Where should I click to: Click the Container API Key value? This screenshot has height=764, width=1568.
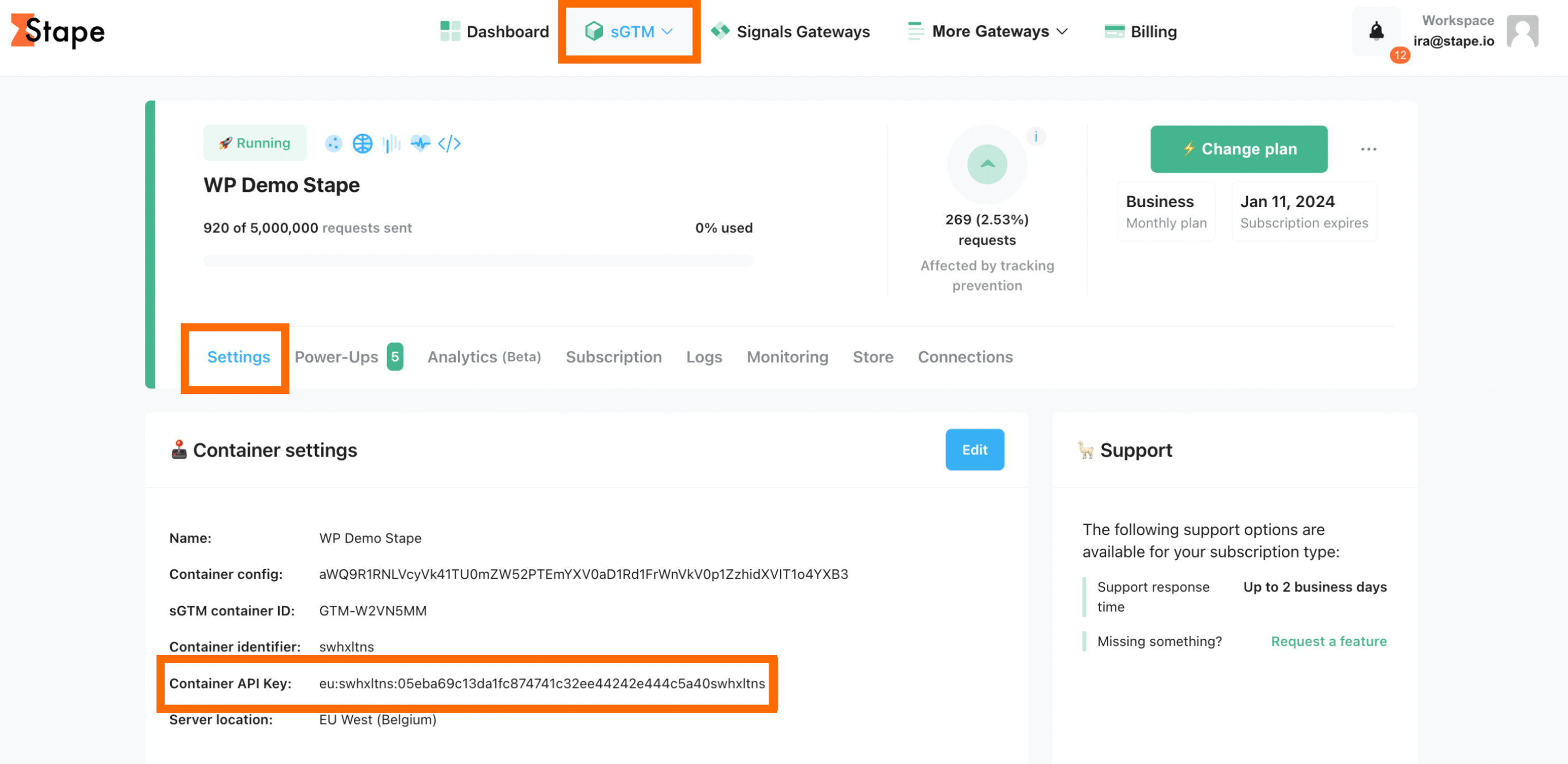[x=542, y=683]
